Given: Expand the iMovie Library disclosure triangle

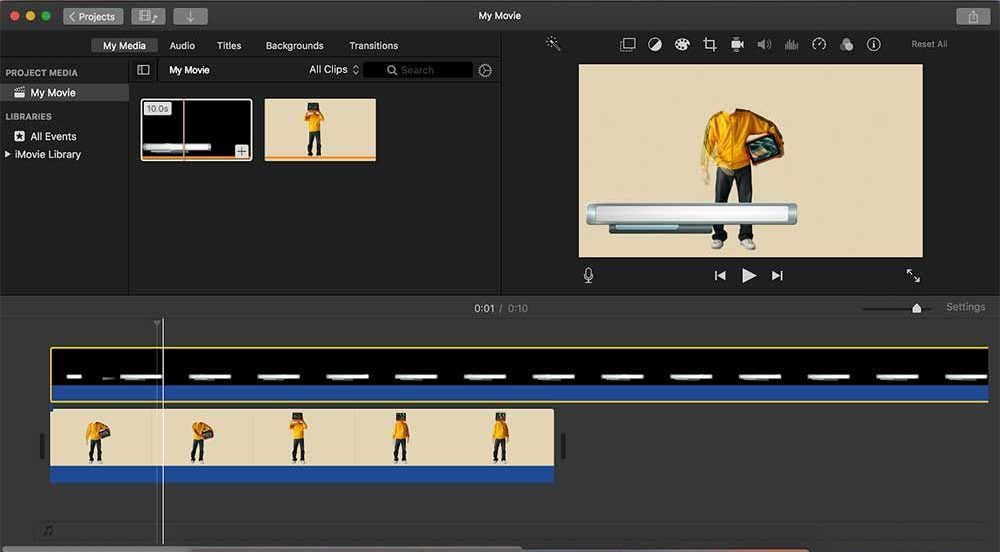Looking at the screenshot, I should pyautogui.click(x=8, y=154).
